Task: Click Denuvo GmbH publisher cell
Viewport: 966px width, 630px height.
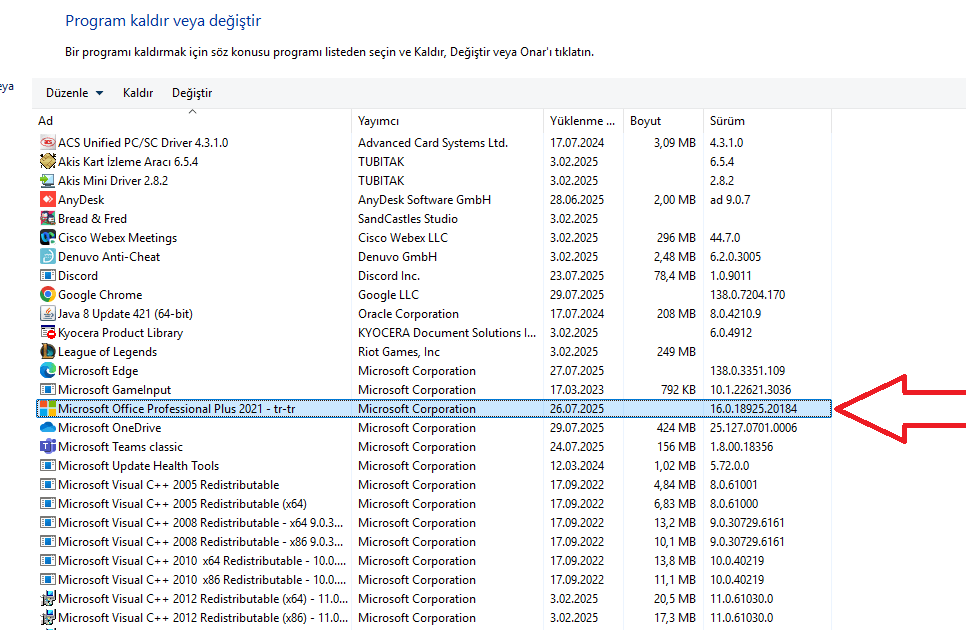Action: click(x=397, y=257)
